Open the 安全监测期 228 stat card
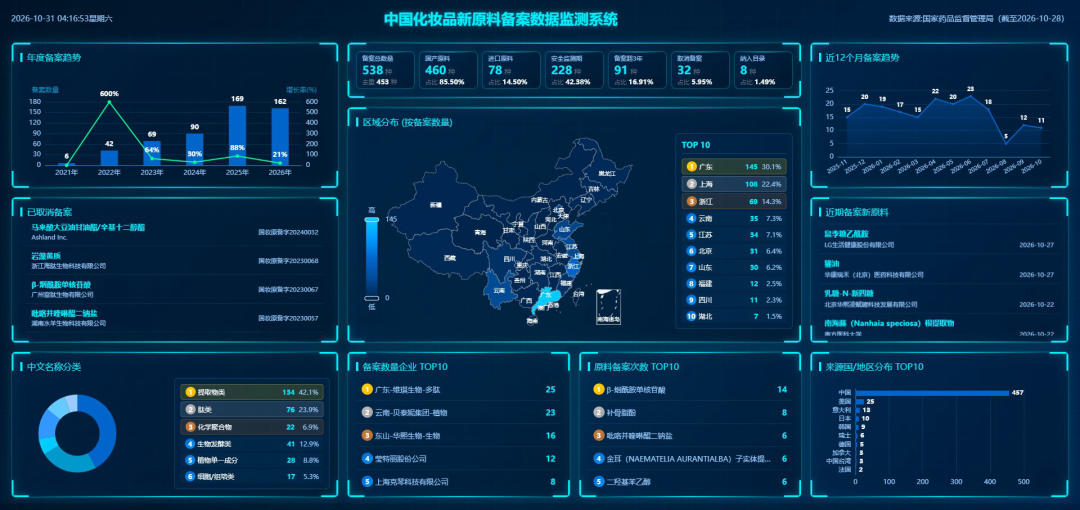The image size is (1080, 510). tap(574, 70)
